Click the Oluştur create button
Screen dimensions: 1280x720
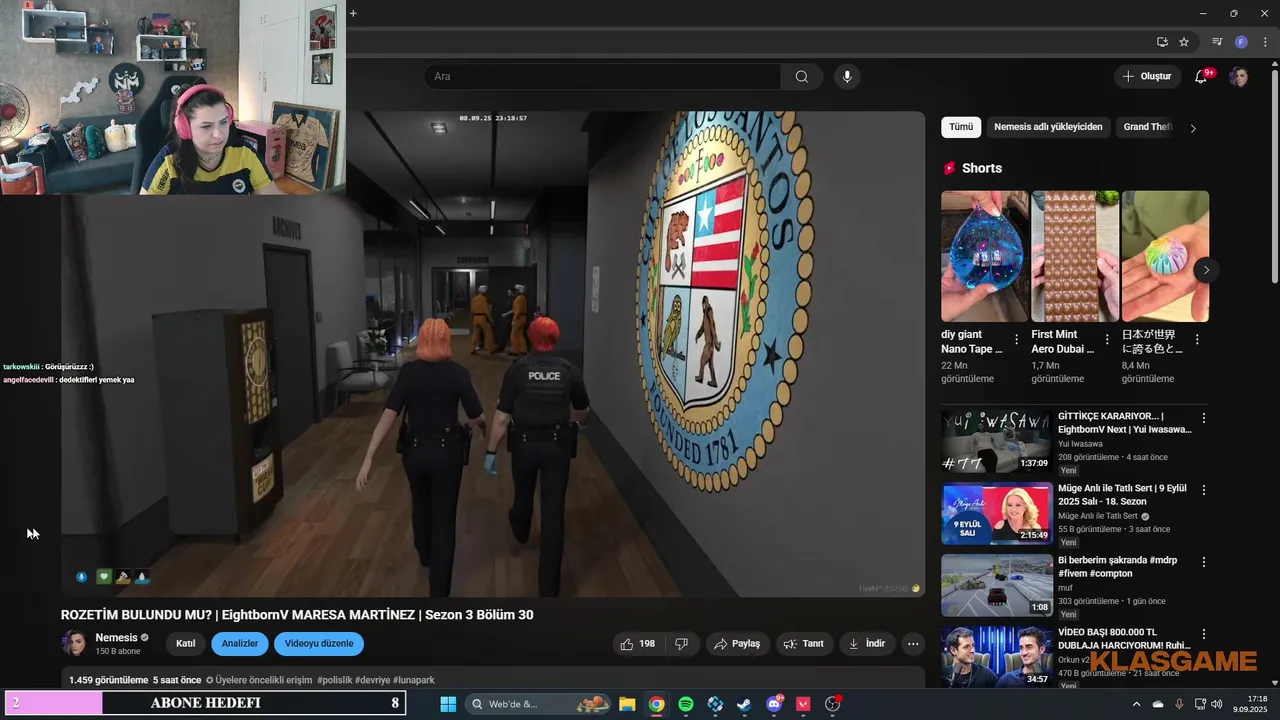pos(1147,77)
